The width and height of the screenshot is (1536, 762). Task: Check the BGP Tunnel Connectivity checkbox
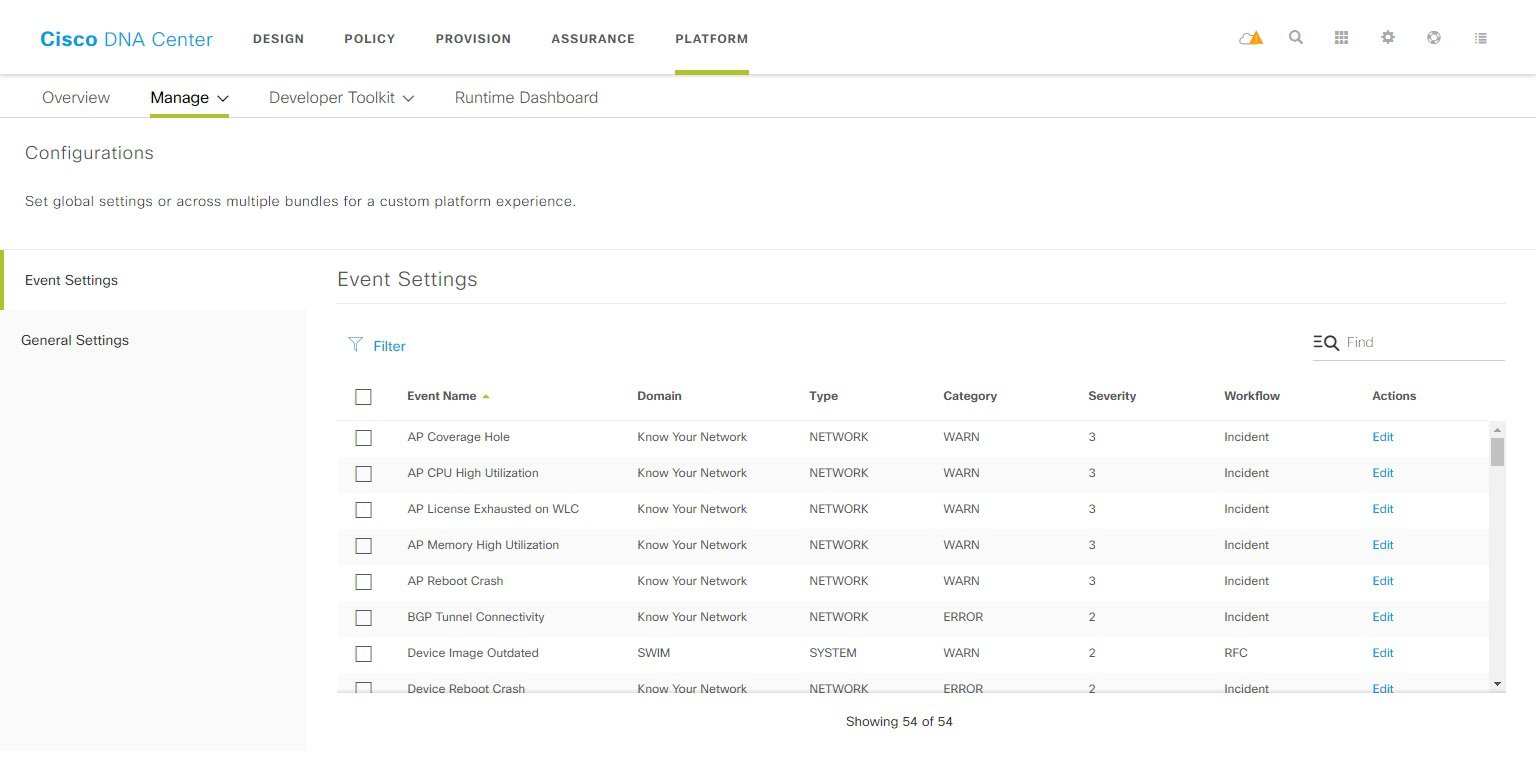363,617
